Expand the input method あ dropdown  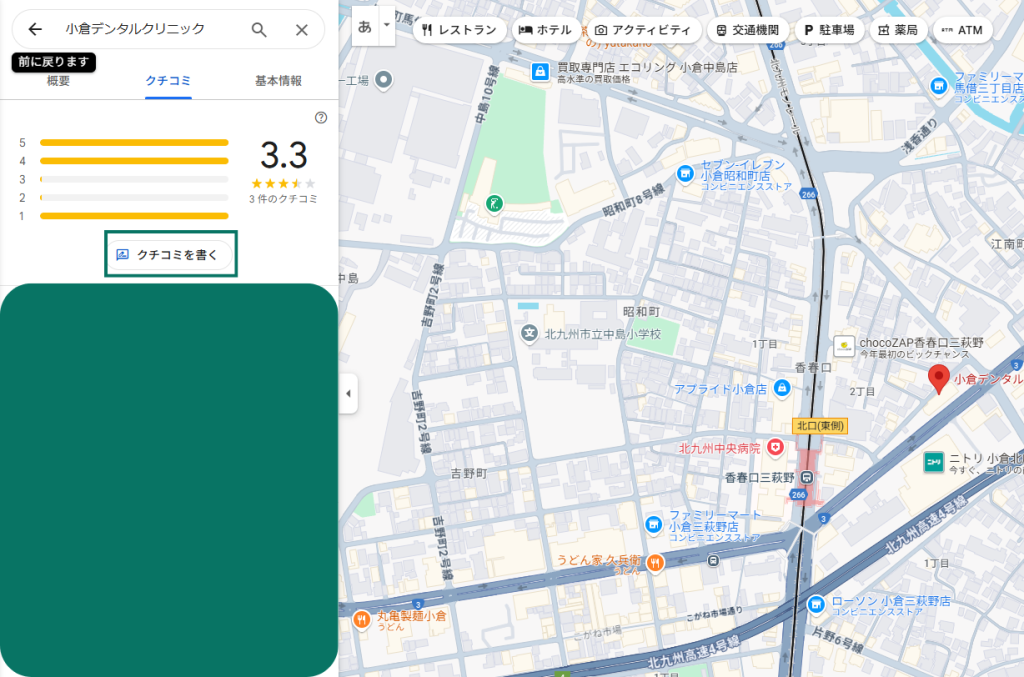[x=386, y=27]
